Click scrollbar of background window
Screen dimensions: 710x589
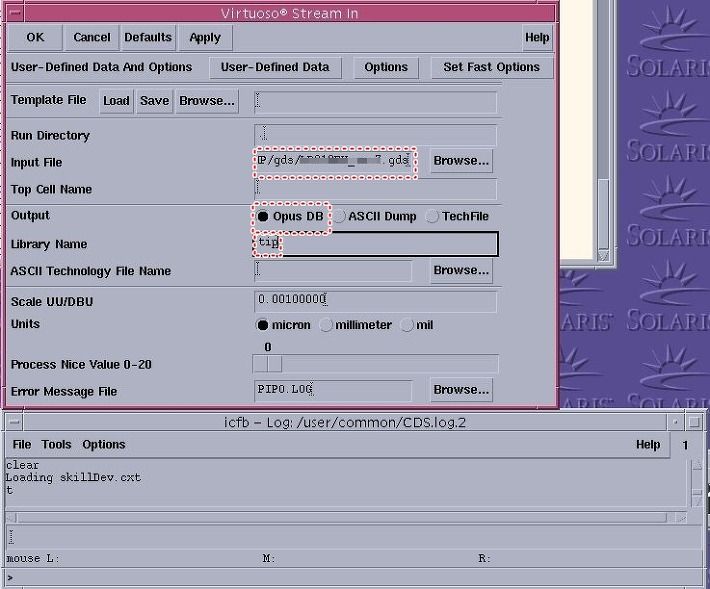603,131
